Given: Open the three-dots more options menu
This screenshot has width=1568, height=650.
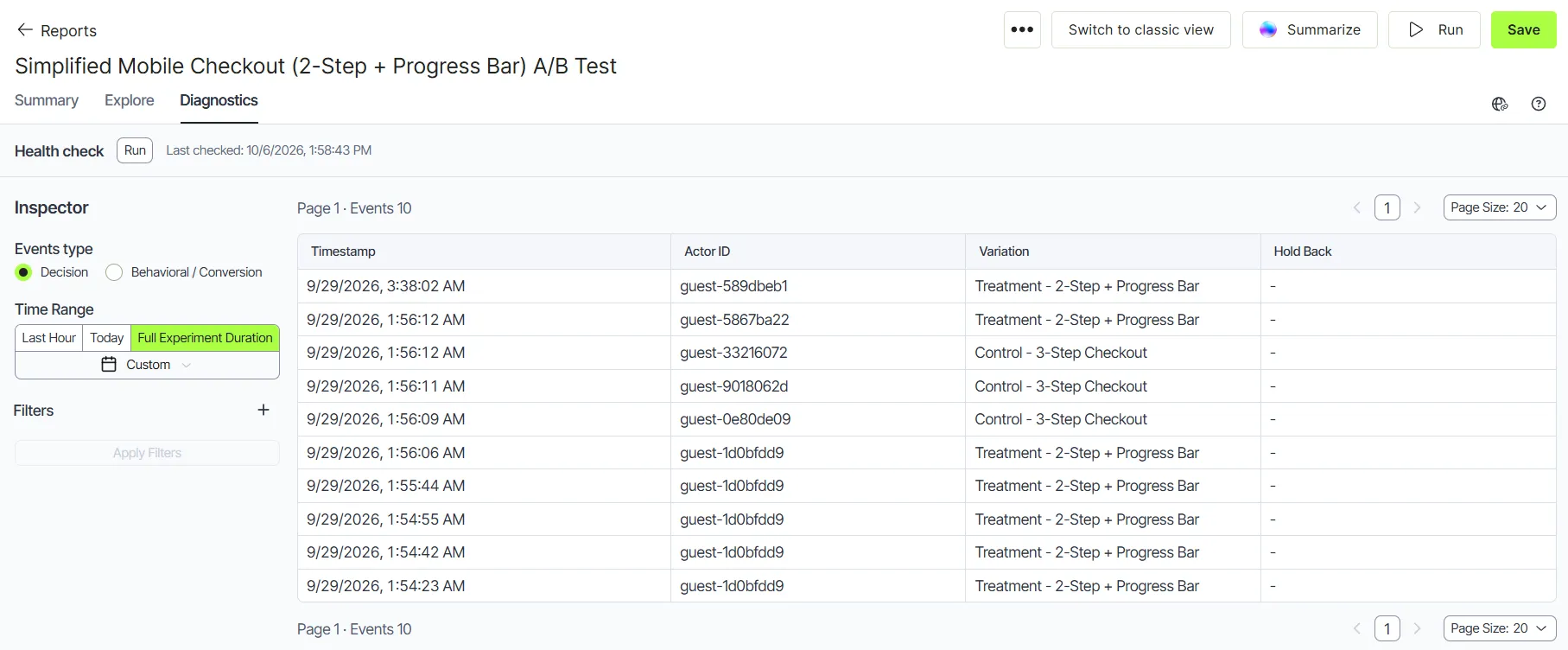Looking at the screenshot, I should [x=1022, y=29].
